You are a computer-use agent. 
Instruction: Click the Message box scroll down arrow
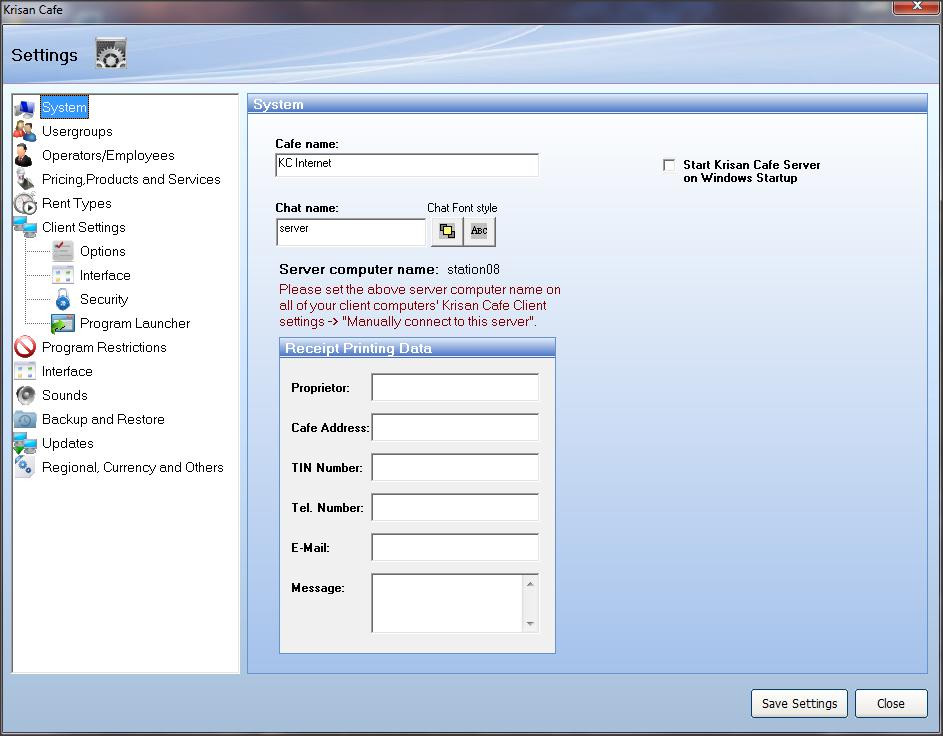(x=530, y=624)
